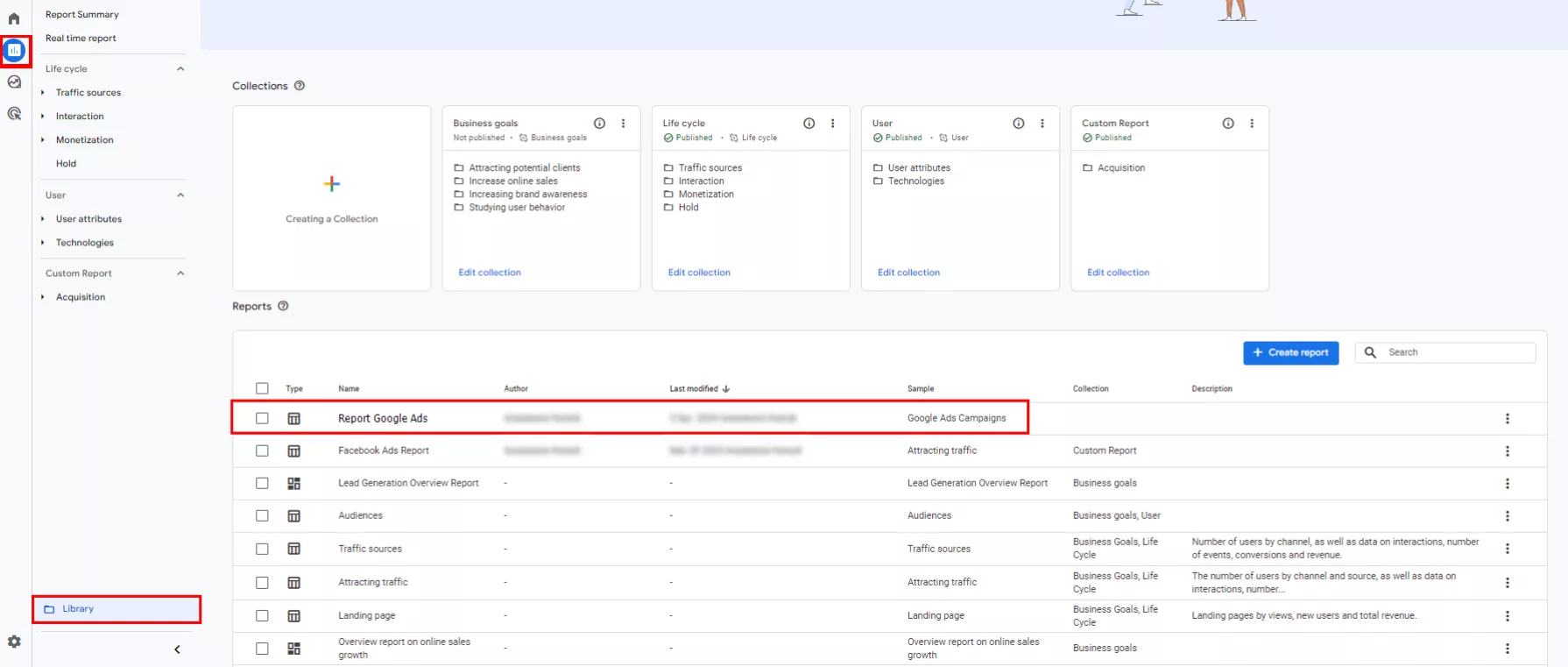The width and height of the screenshot is (1568, 667).
Task: Collapse the navigation panel with the arrow
Action: [177, 649]
